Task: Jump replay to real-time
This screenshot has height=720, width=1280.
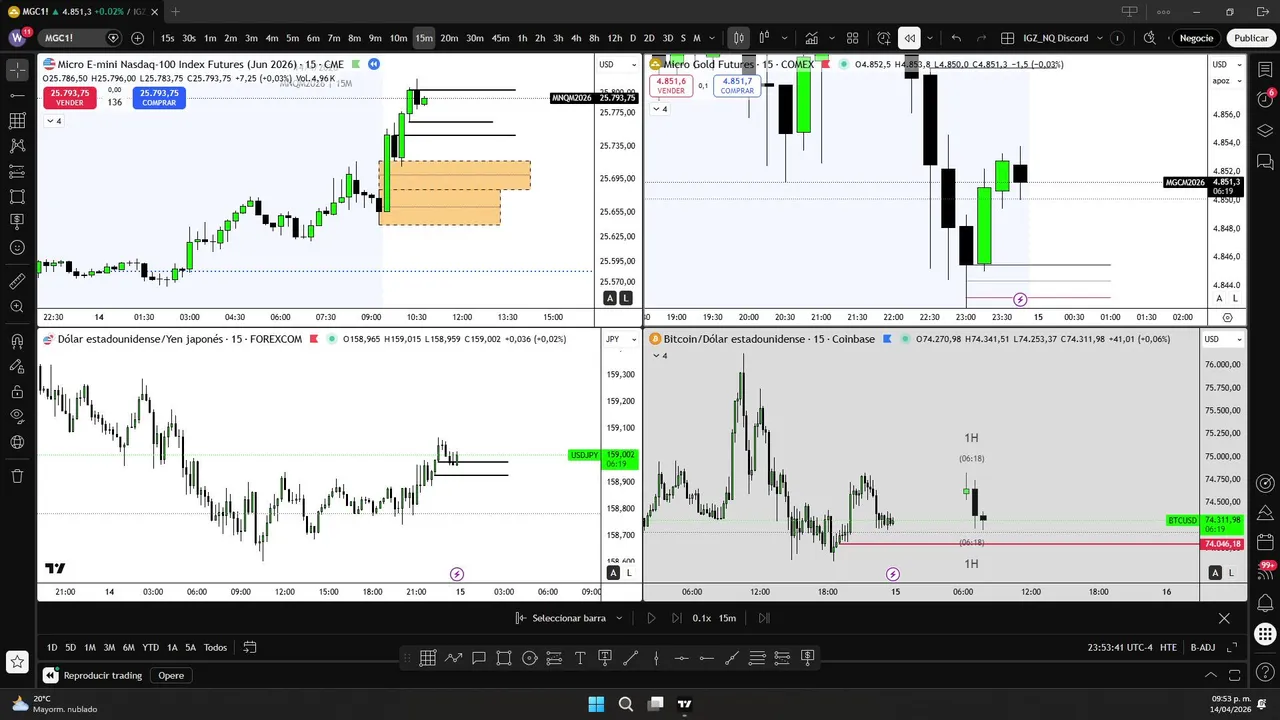Action: [764, 618]
